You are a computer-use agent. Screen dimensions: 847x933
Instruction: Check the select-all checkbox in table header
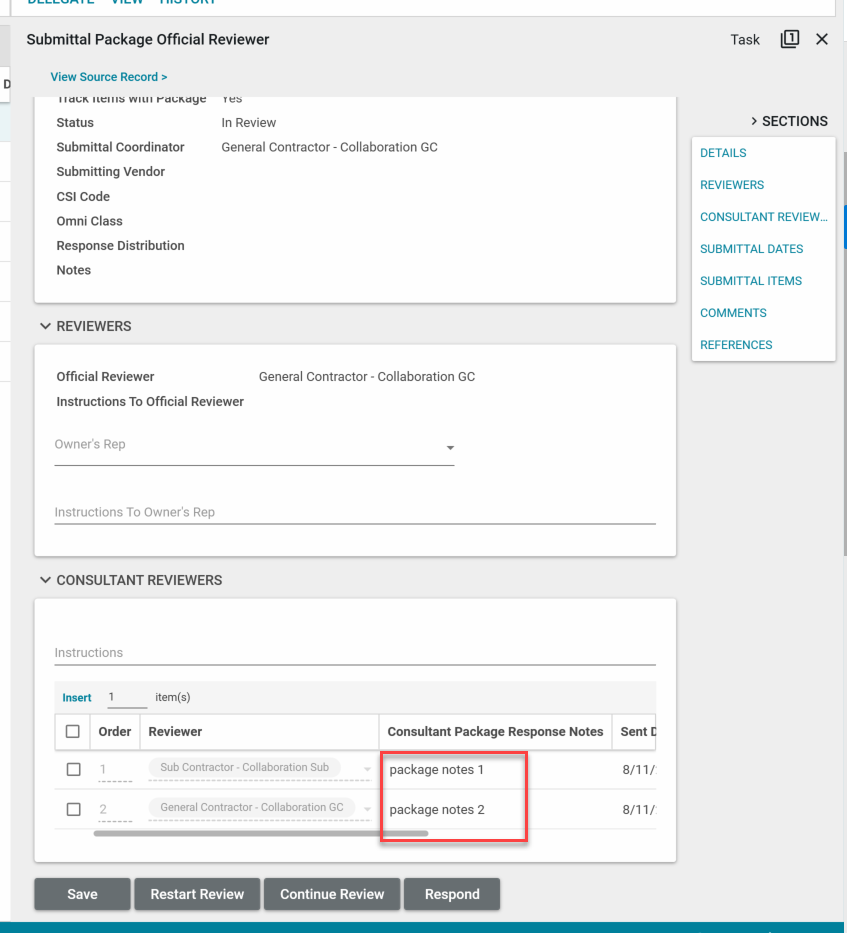tap(73, 732)
